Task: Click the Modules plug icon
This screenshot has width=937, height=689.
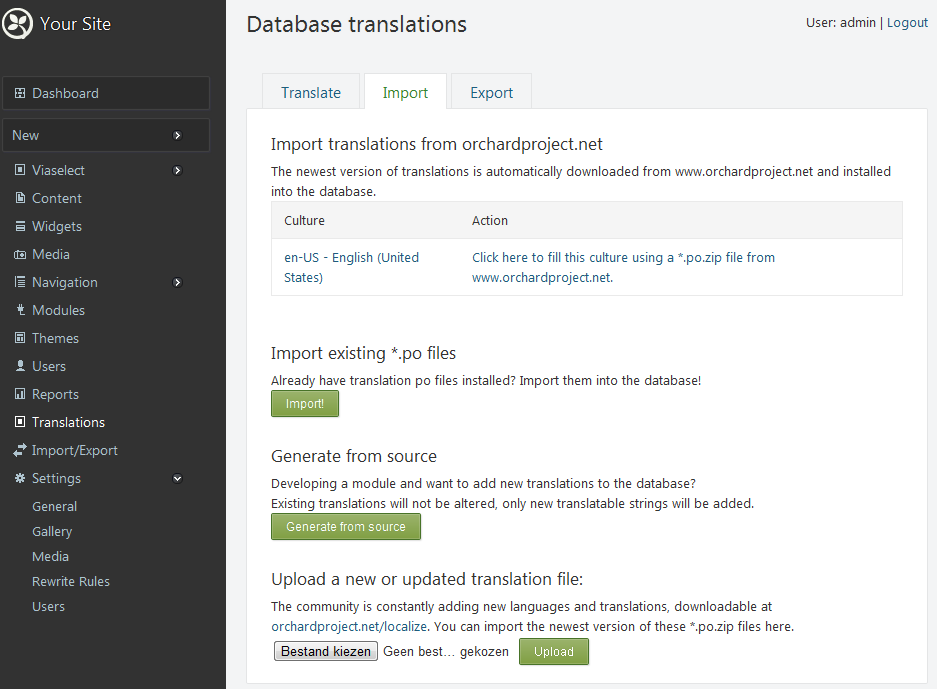Action: pyautogui.click(x=20, y=311)
